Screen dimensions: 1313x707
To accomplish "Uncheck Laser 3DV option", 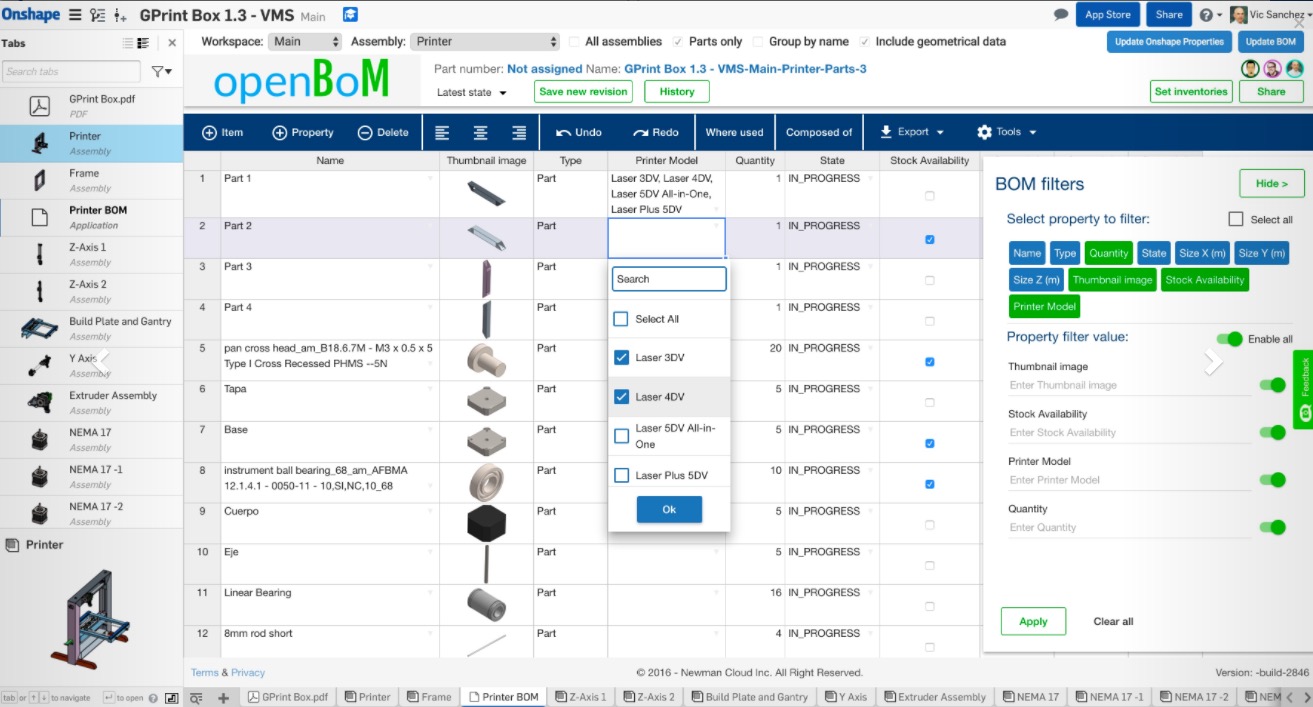I will click(621, 357).
